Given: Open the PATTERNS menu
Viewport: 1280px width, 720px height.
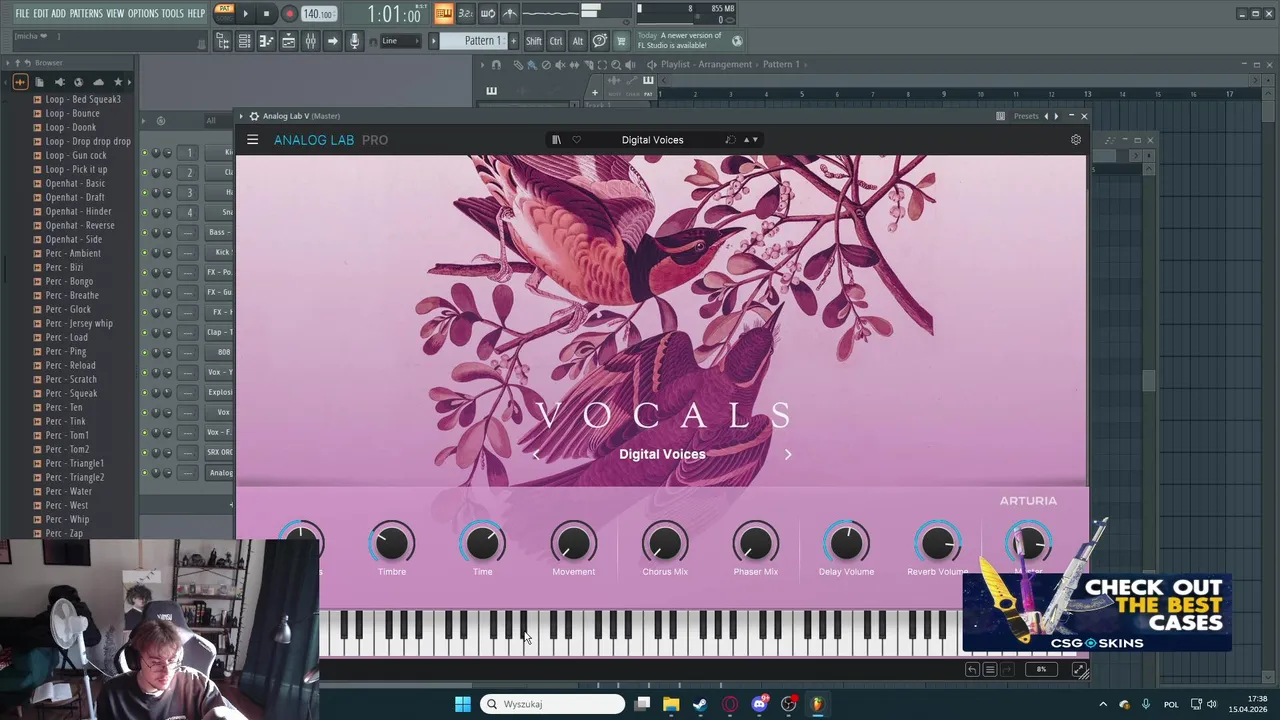Looking at the screenshot, I should [86, 13].
